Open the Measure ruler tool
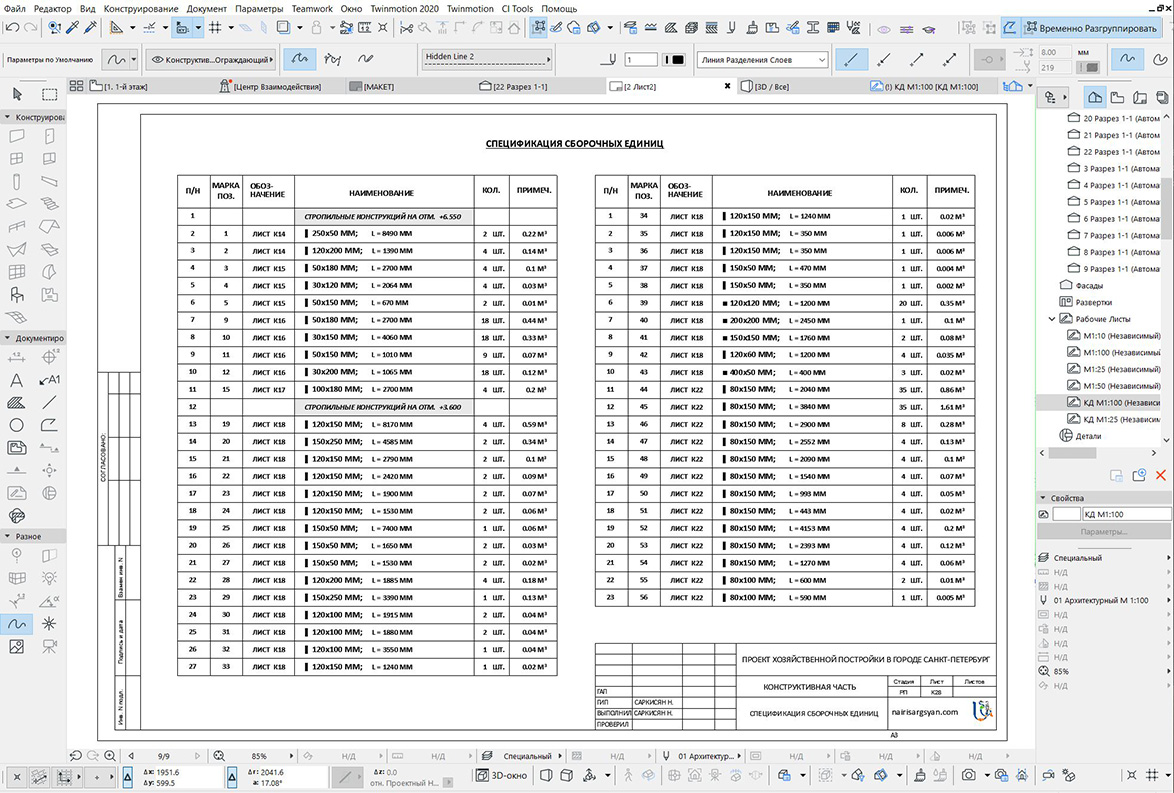The image size is (1174, 793). pyautogui.click(x=365, y=28)
